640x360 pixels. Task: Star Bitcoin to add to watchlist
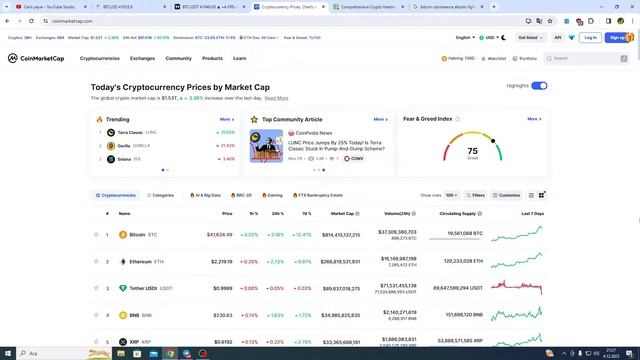coord(96,235)
